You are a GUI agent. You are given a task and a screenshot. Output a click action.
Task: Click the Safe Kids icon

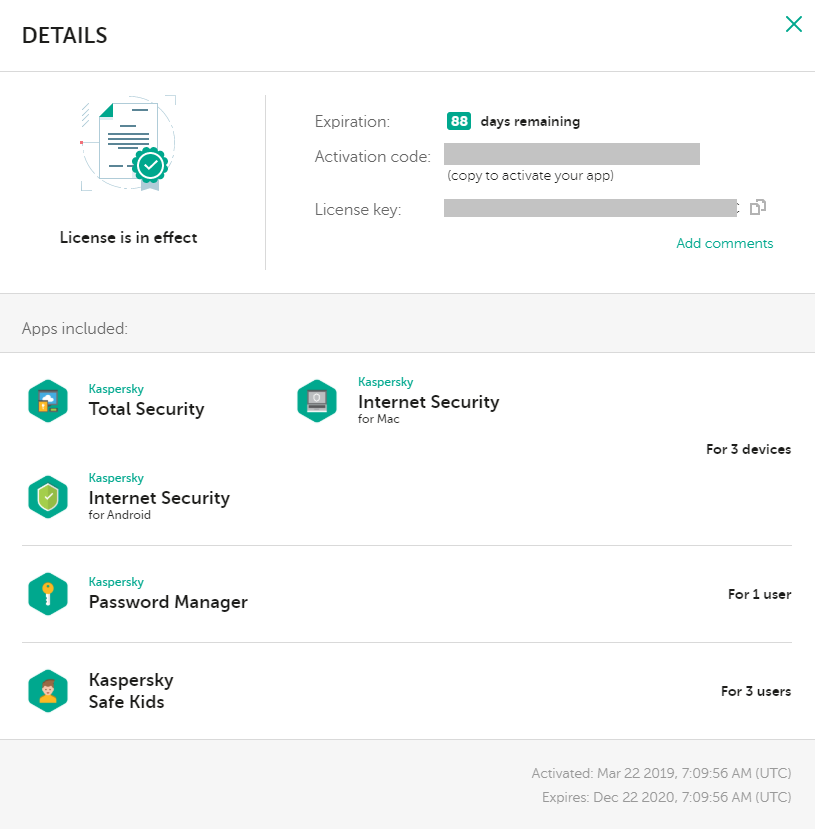point(47,691)
